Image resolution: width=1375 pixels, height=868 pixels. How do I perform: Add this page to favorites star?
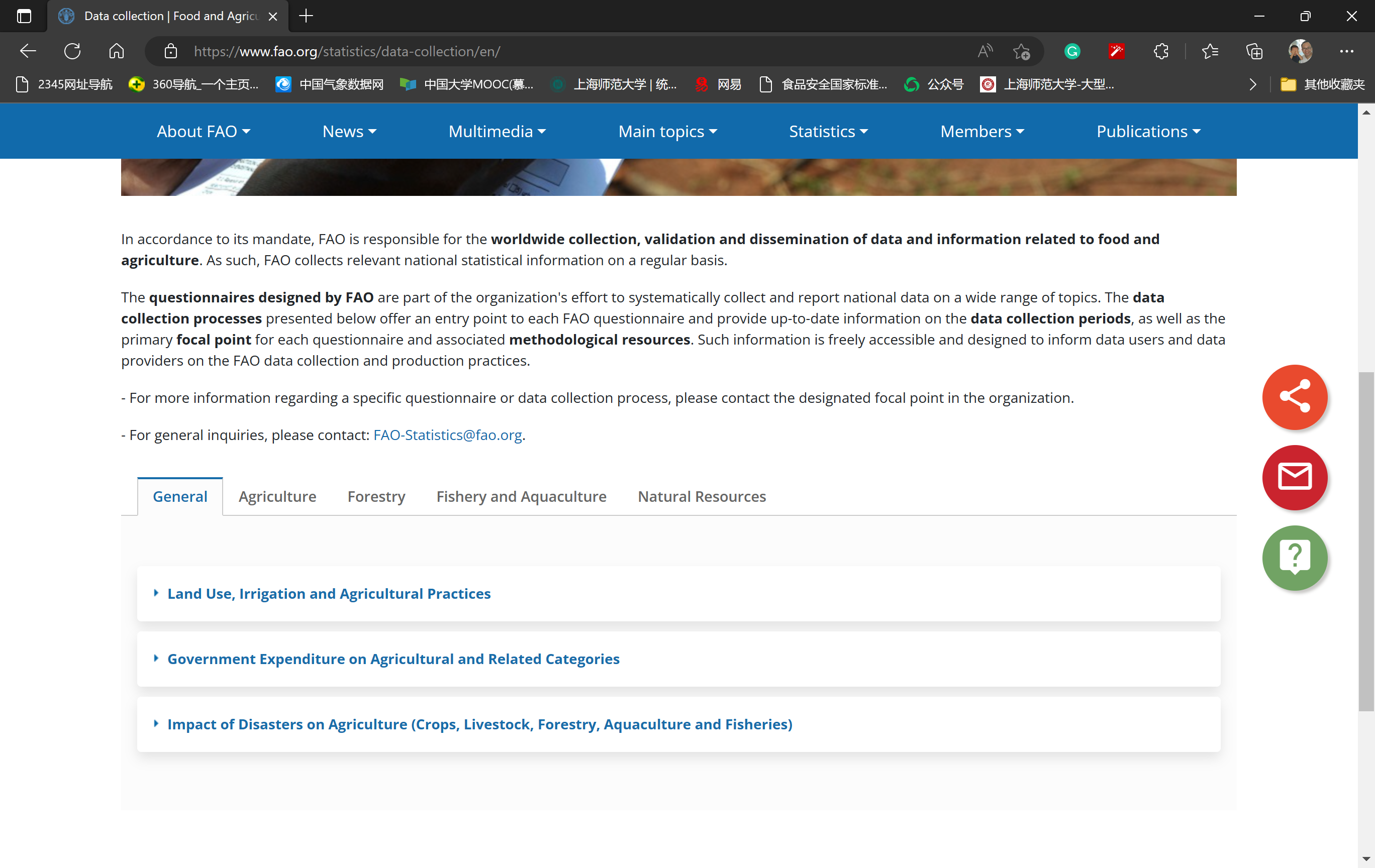pyautogui.click(x=1021, y=51)
